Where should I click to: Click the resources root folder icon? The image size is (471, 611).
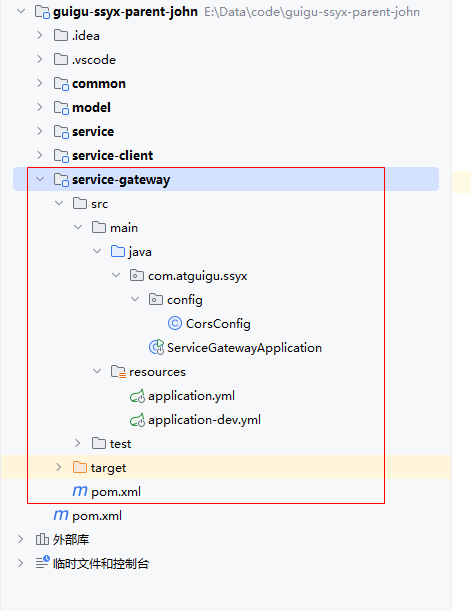118,372
